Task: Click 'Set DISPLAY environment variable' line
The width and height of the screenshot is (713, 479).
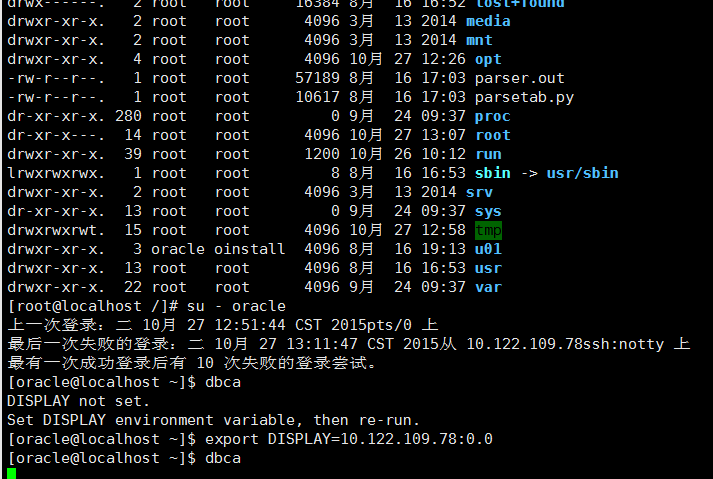Action: coord(213,420)
